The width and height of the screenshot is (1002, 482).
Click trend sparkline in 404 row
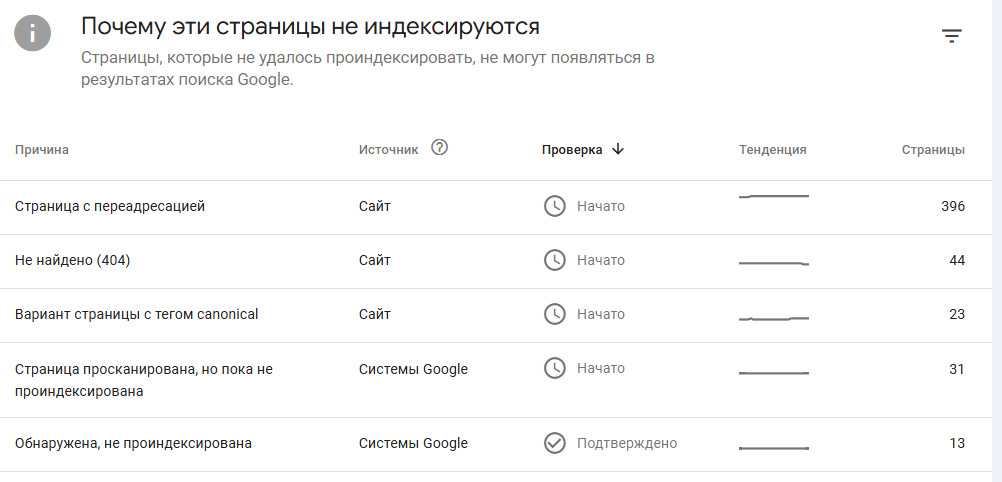pyautogui.click(x=773, y=263)
